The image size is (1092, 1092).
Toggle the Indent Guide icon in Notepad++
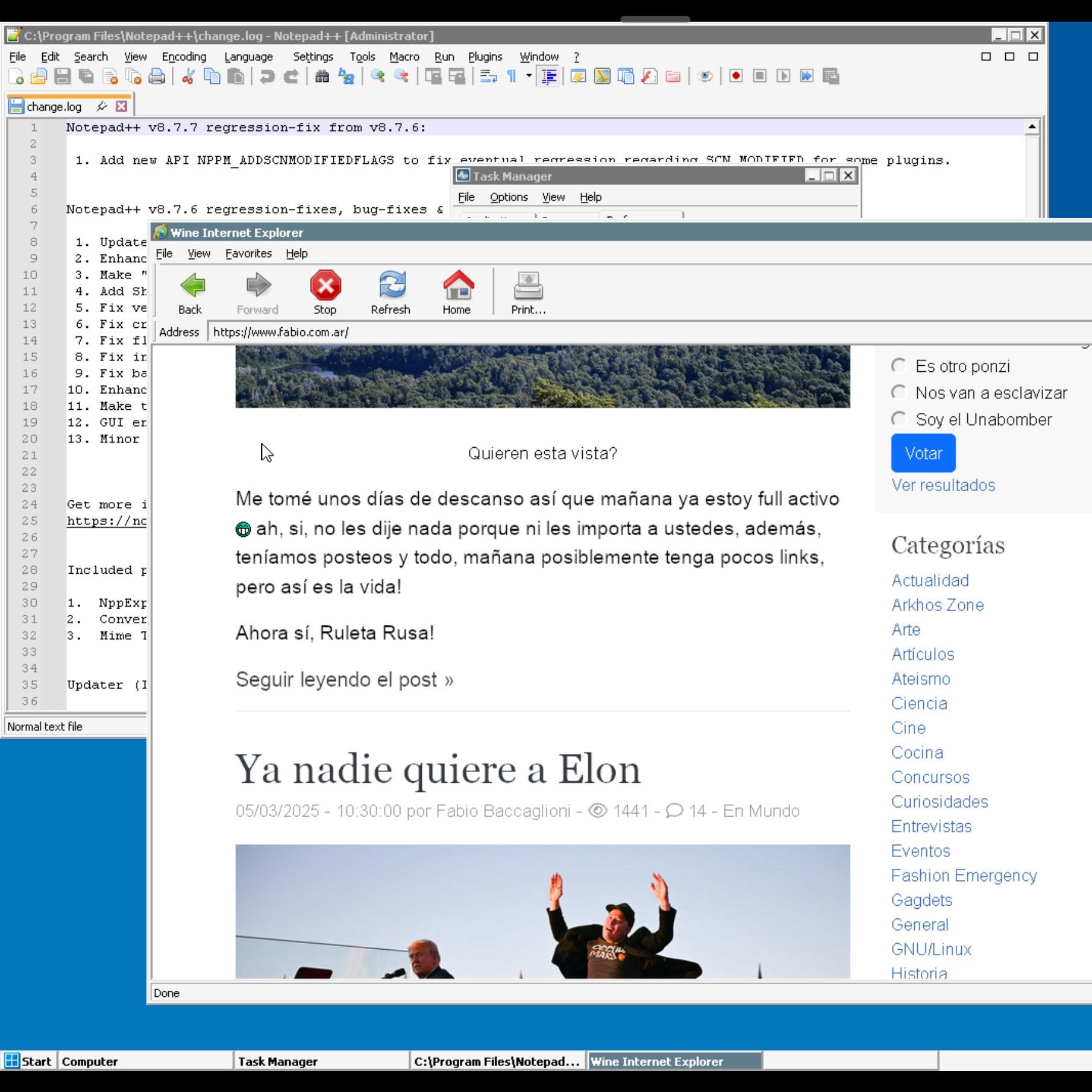click(549, 77)
